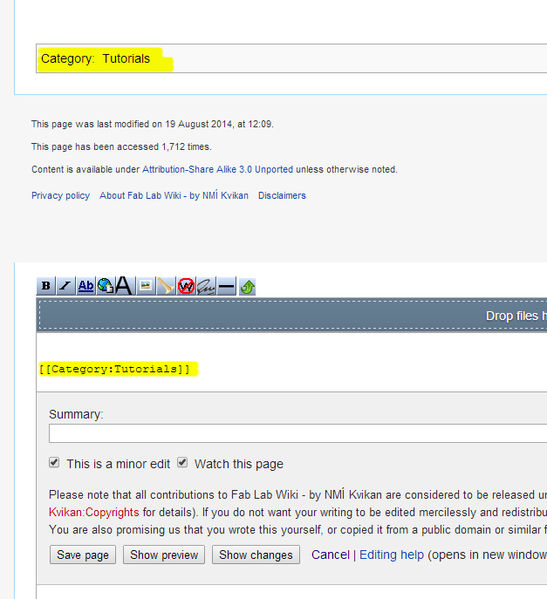547x599 pixels.
Task: Apply italic text formatting
Action: tap(66, 286)
